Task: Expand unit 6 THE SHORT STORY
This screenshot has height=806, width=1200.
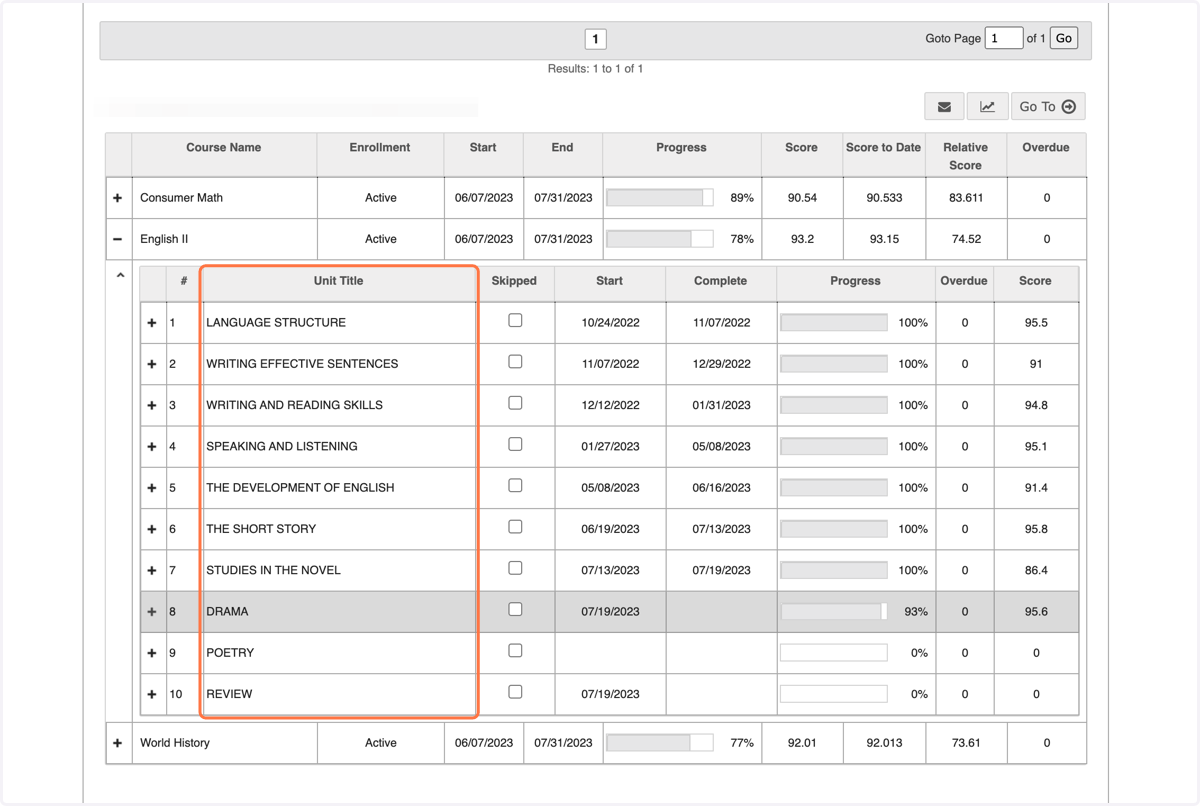Action: (152, 529)
